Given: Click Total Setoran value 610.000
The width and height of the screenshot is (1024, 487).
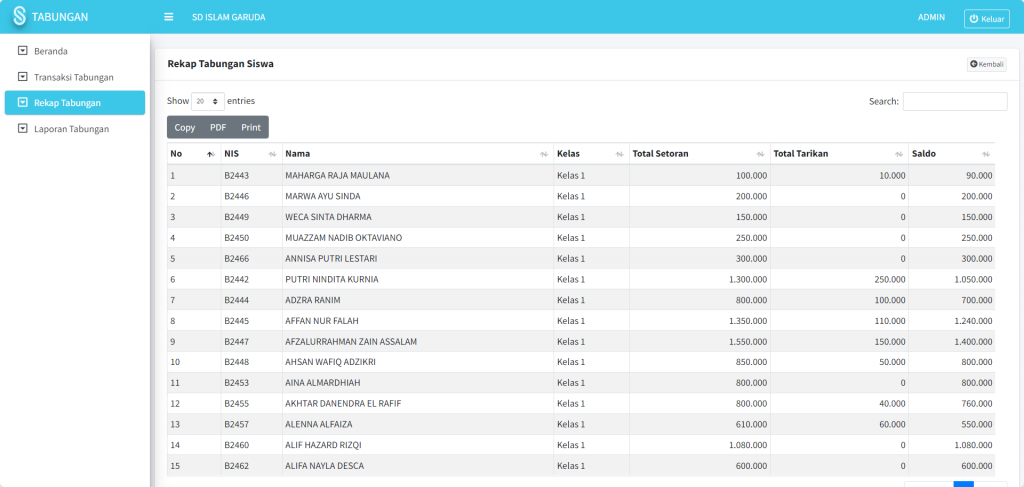Looking at the screenshot, I should [x=752, y=424].
